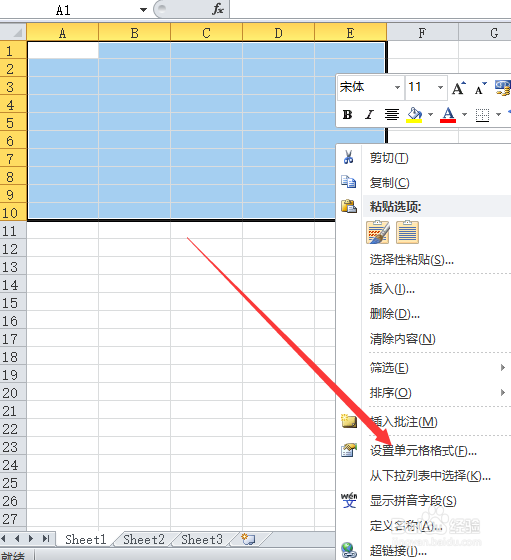Screen dimensions: 511x560
Task: Click the accounting number format icon
Action: (502, 88)
